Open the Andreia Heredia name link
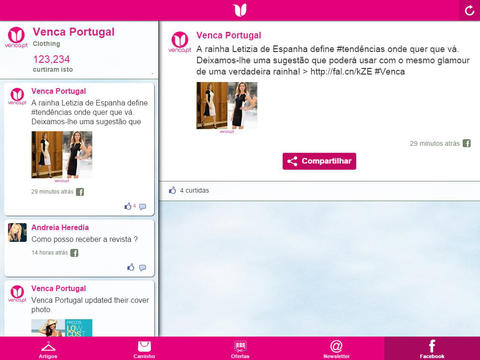480x360 pixels. [x=60, y=228]
